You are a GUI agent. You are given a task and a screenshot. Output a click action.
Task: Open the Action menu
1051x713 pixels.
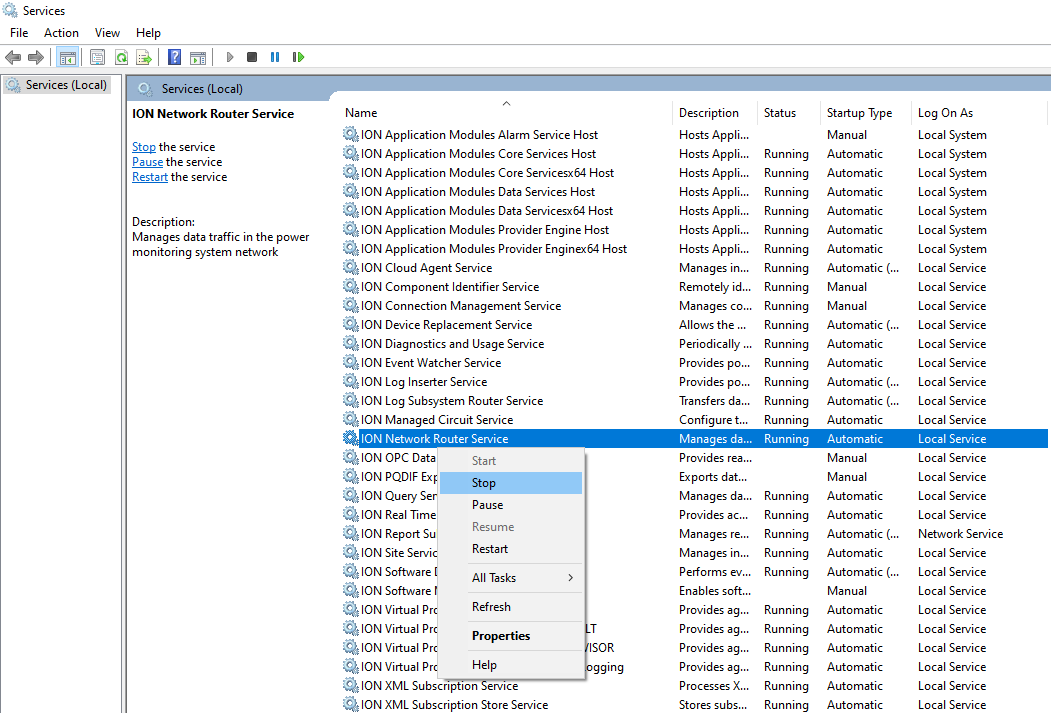61,33
